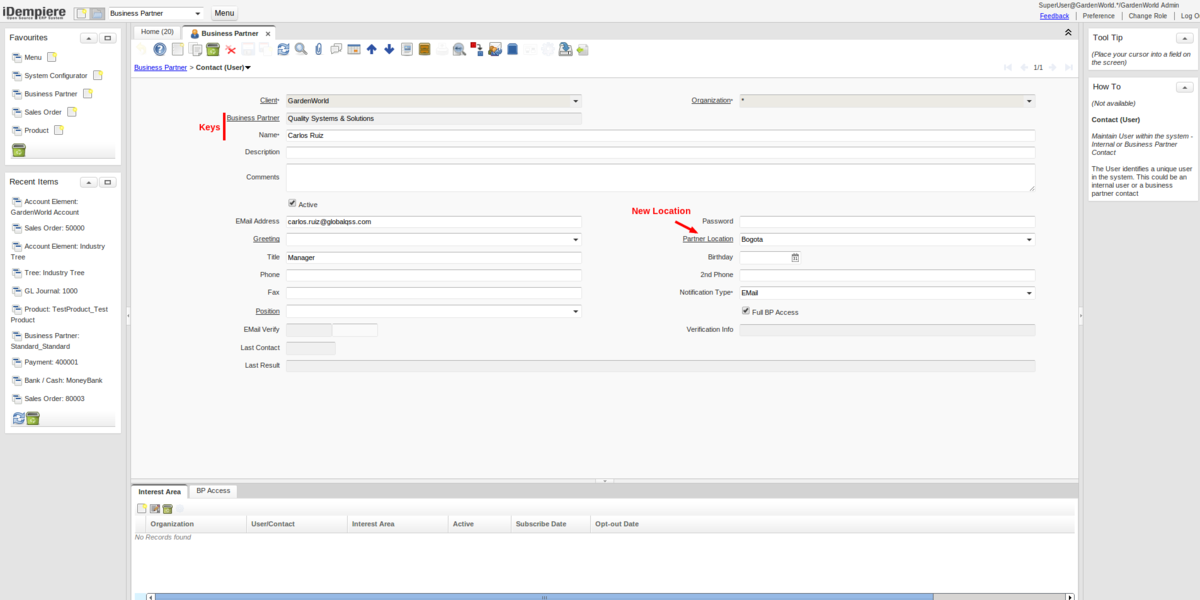Screen dimensions: 1200x600
Task: Click the recycle bin in Favourites panel
Action: tap(18, 150)
